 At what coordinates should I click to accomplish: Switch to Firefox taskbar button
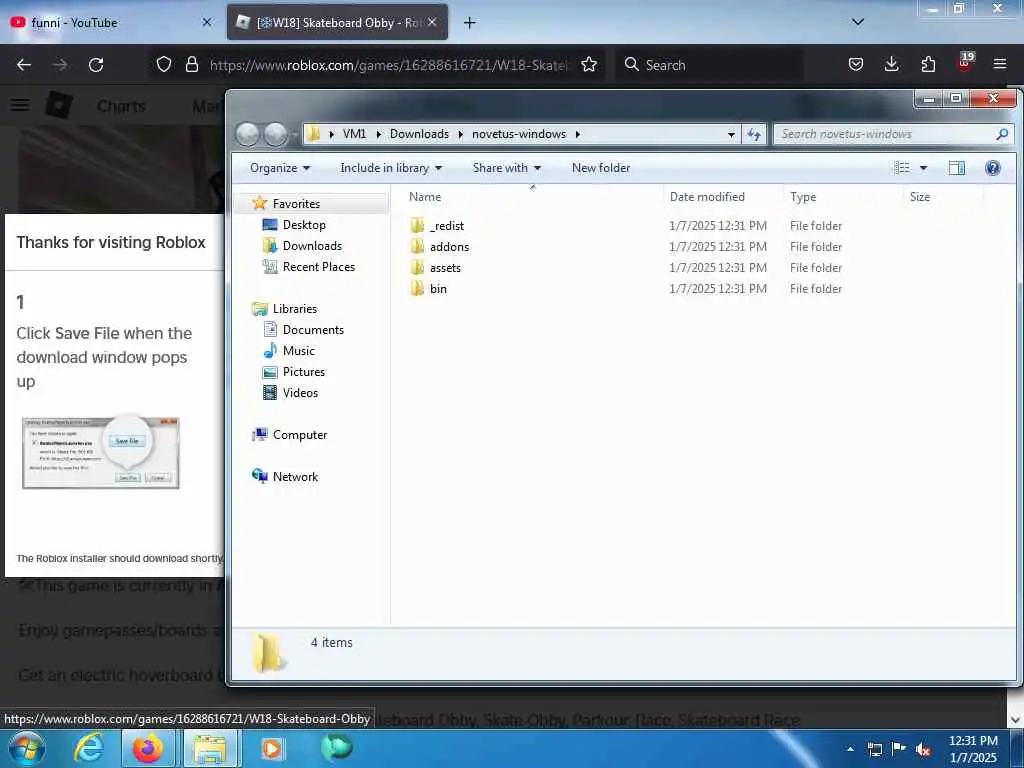[148, 748]
